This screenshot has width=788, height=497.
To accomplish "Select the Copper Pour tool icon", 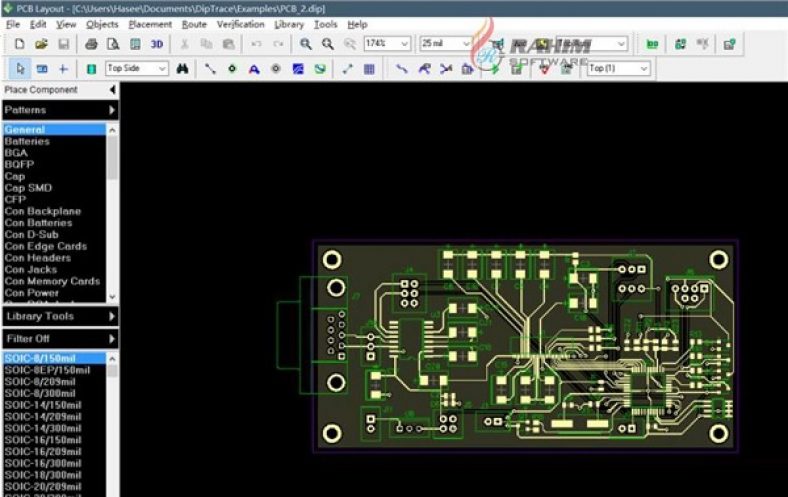I will [298, 69].
